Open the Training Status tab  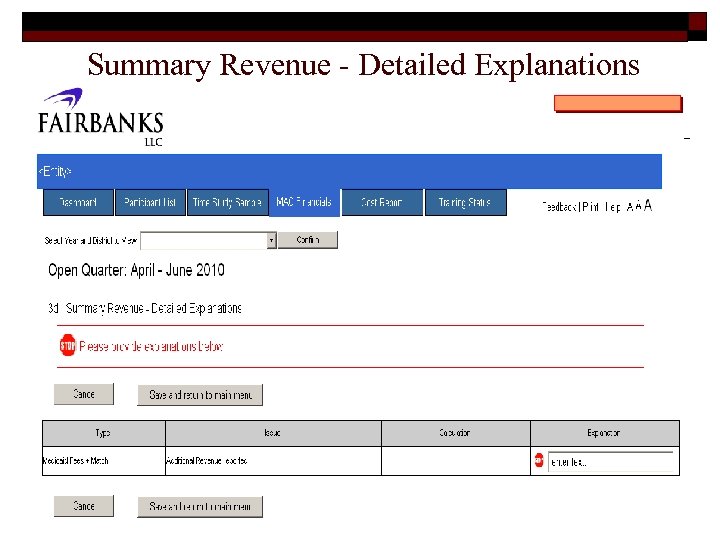point(466,202)
